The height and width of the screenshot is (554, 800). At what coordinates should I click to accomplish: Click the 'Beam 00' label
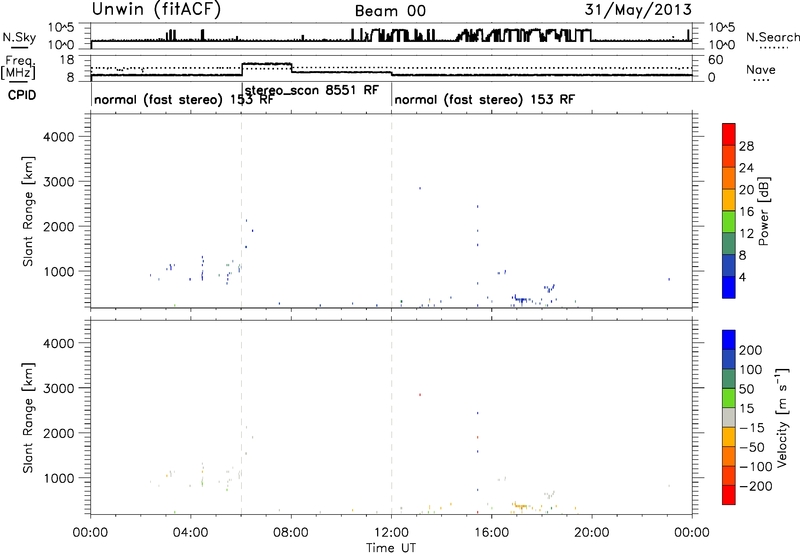point(390,11)
